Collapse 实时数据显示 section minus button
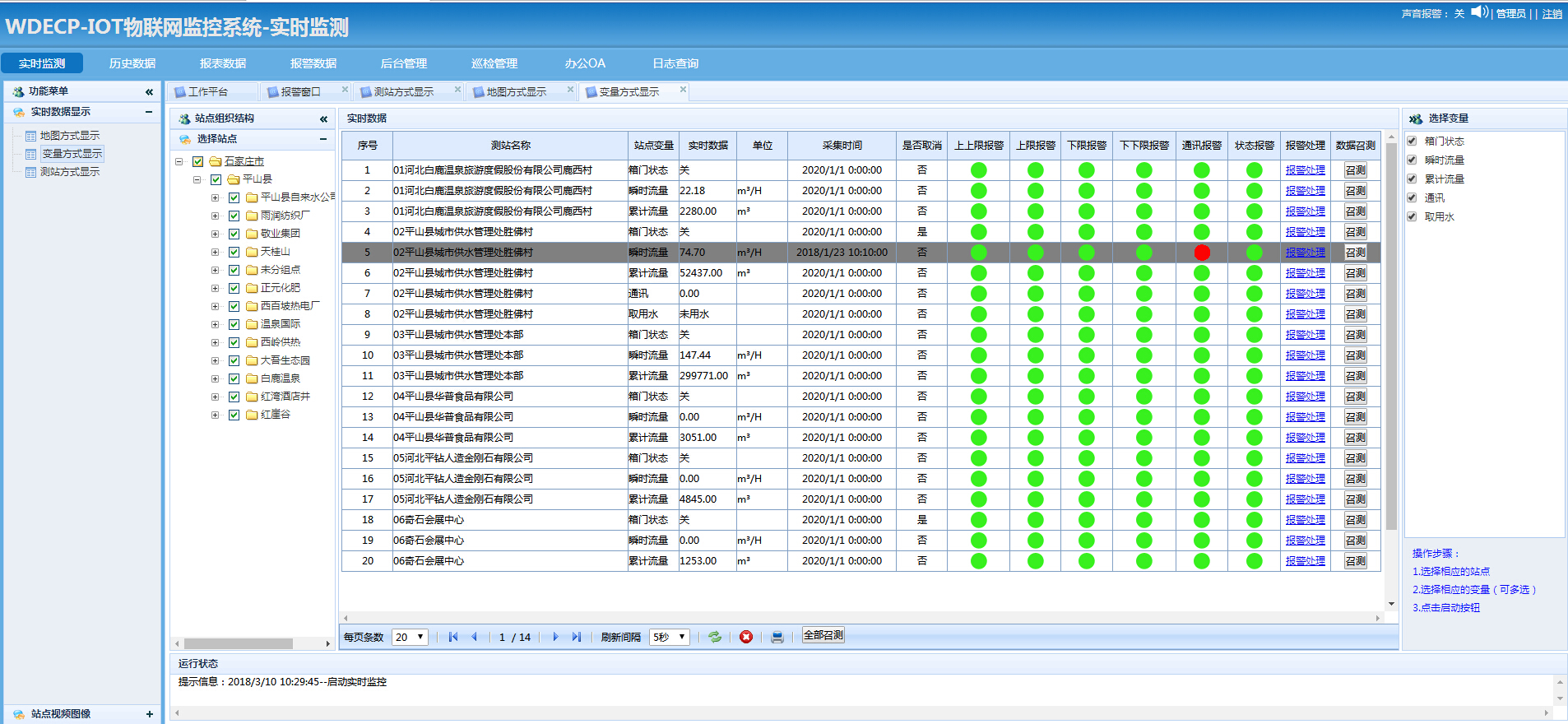 pyautogui.click(x=149, y=112)
